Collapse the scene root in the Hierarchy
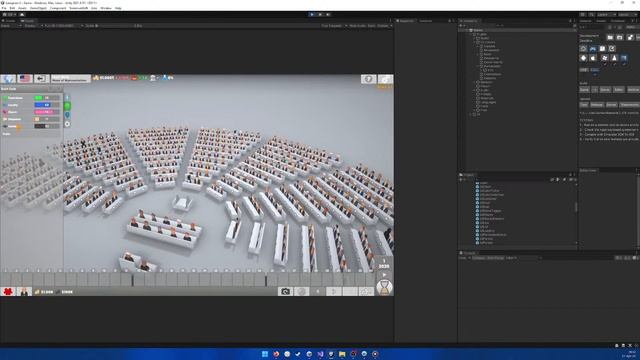 pyautogui.click(x=467, y=30)
